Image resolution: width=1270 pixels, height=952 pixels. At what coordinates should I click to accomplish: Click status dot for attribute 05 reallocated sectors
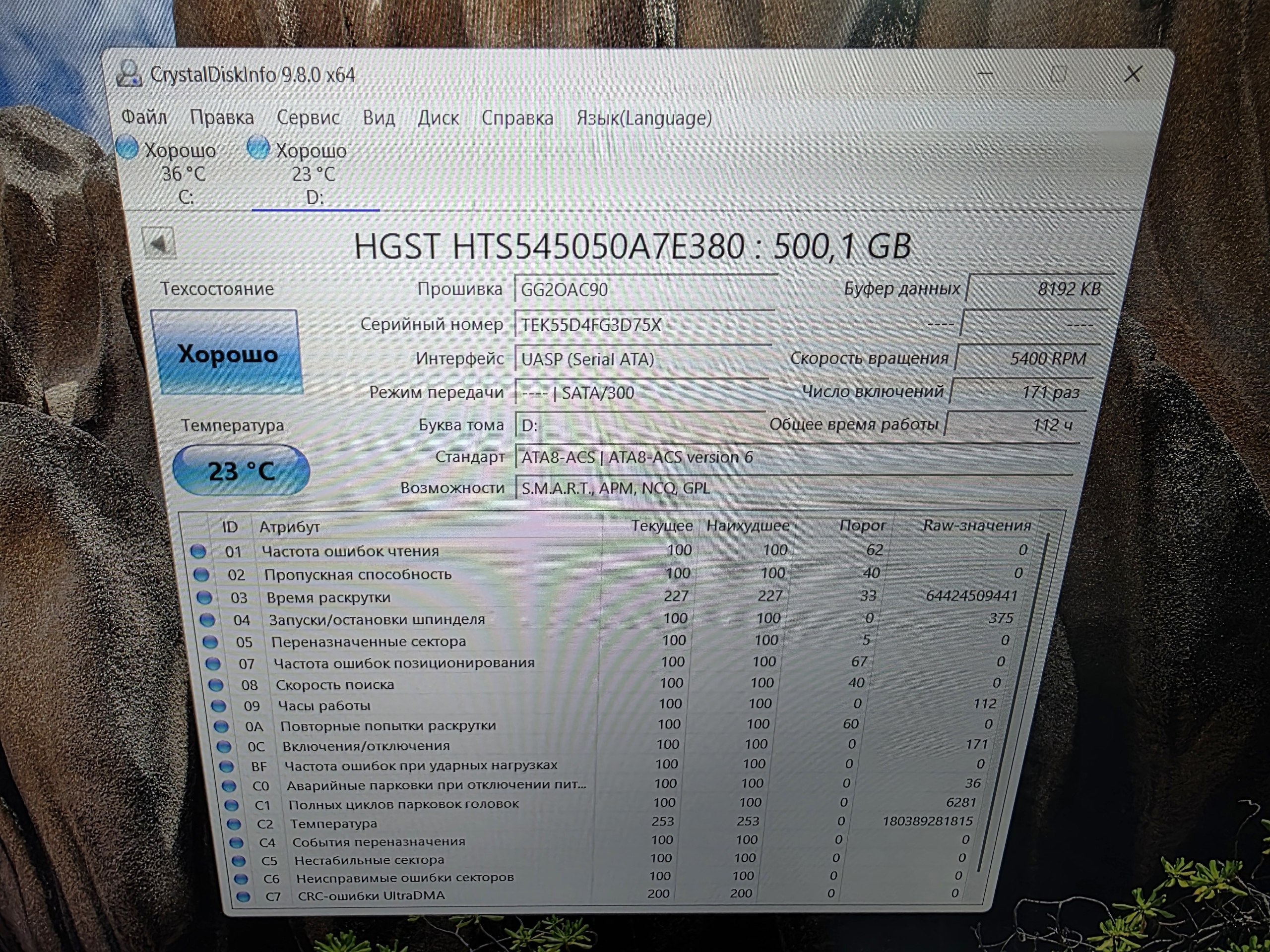coord(210,642)
